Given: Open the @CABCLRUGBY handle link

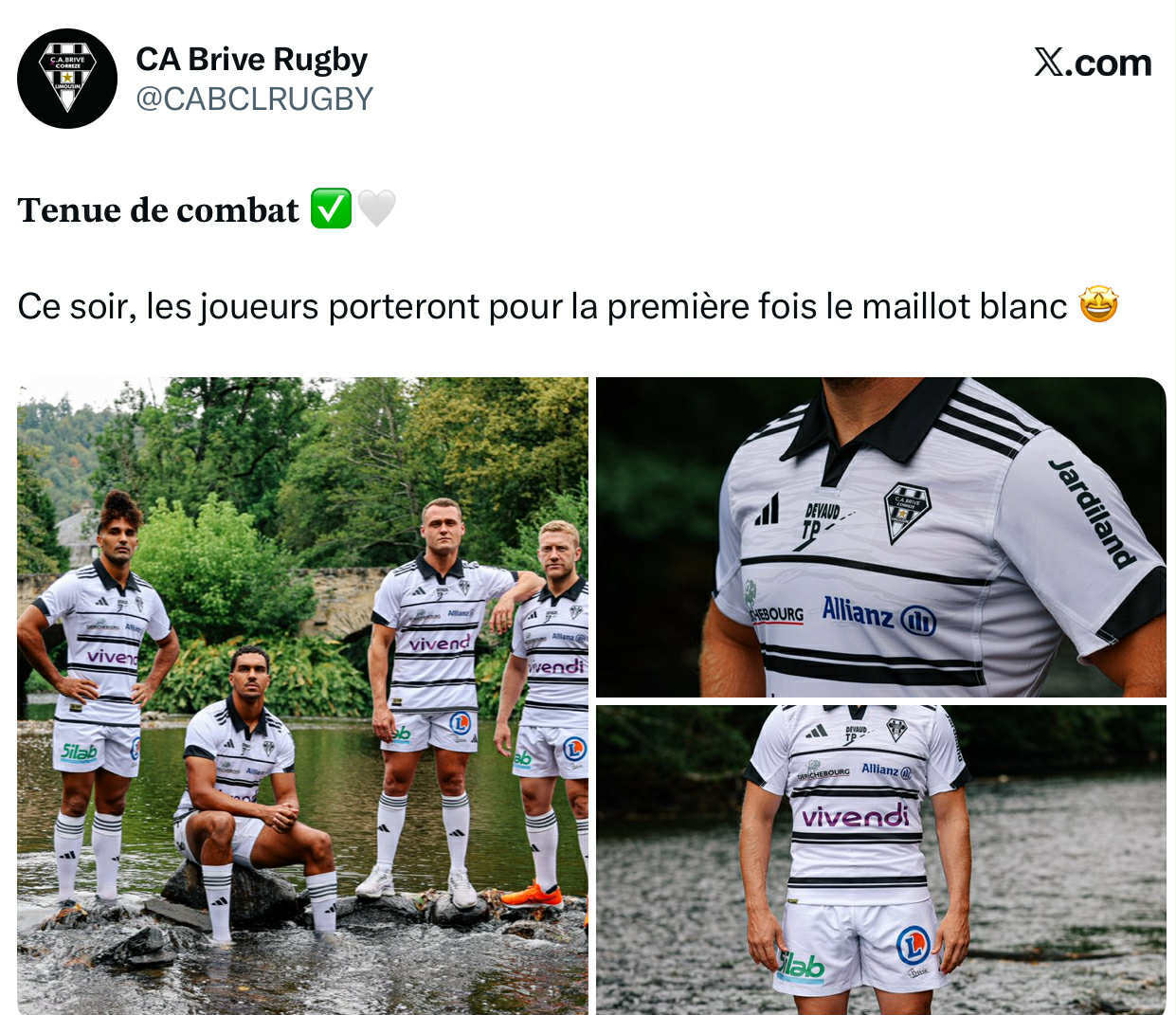Looking at the screenshot, I should point(255,99).
